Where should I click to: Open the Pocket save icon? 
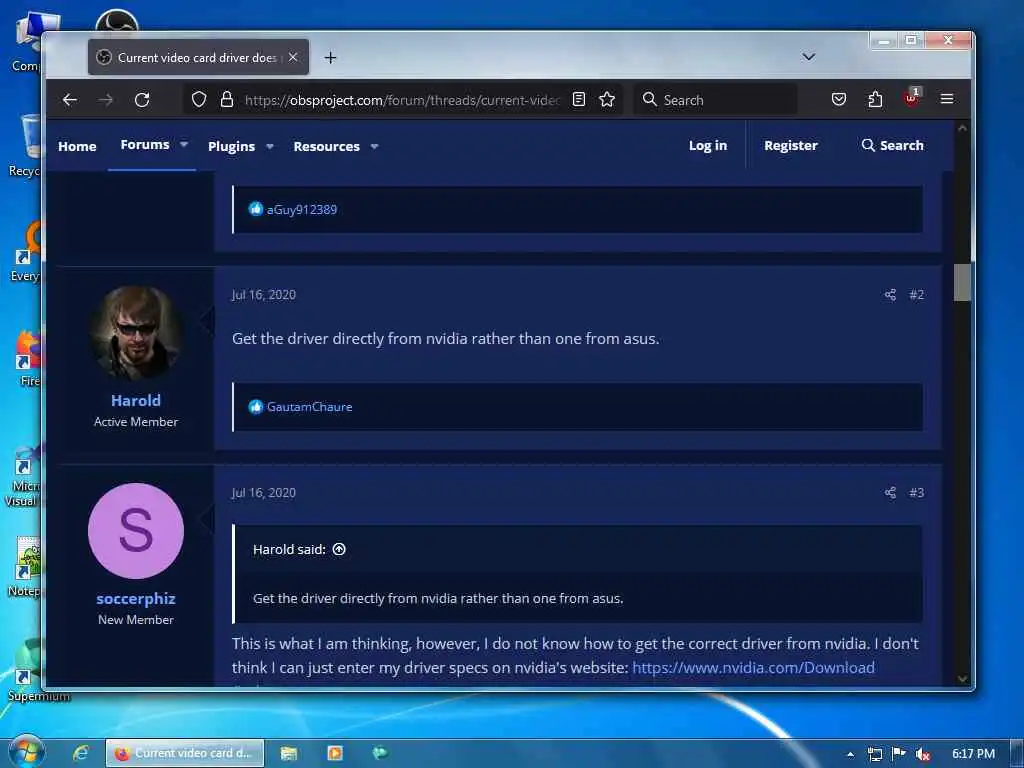(839, 99)
